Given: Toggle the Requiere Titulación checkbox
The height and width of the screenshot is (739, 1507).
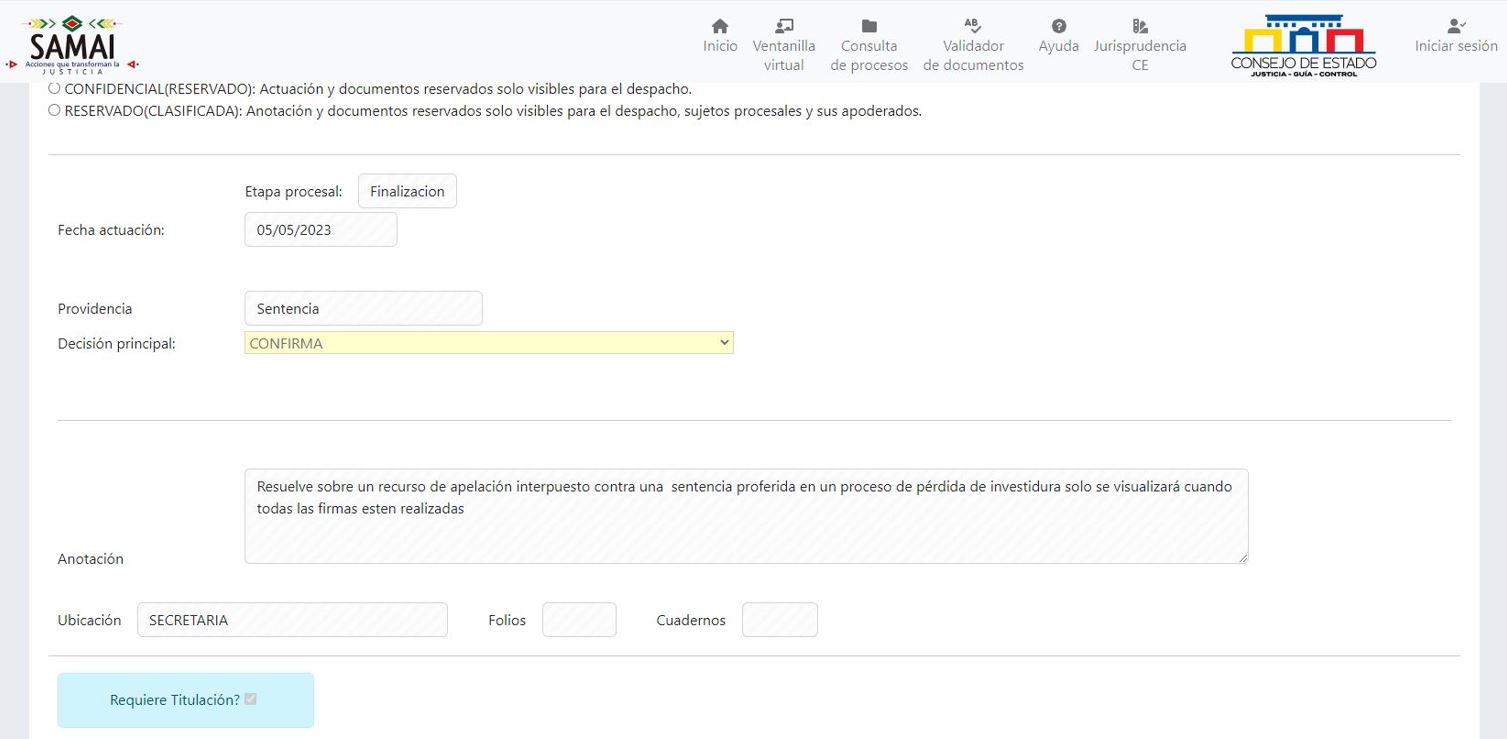Looking at the screenshot, I should [250, 699].
